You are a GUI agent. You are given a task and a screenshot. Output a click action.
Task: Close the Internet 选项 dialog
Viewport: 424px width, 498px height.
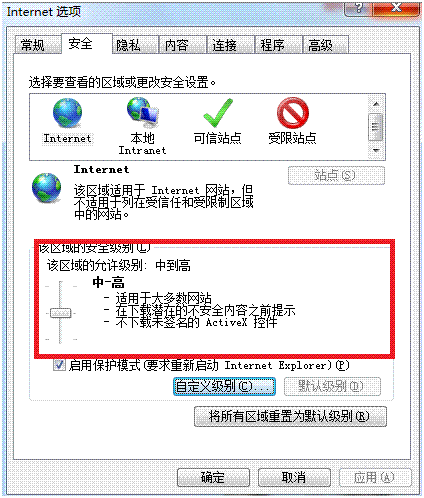coord(396,8)
